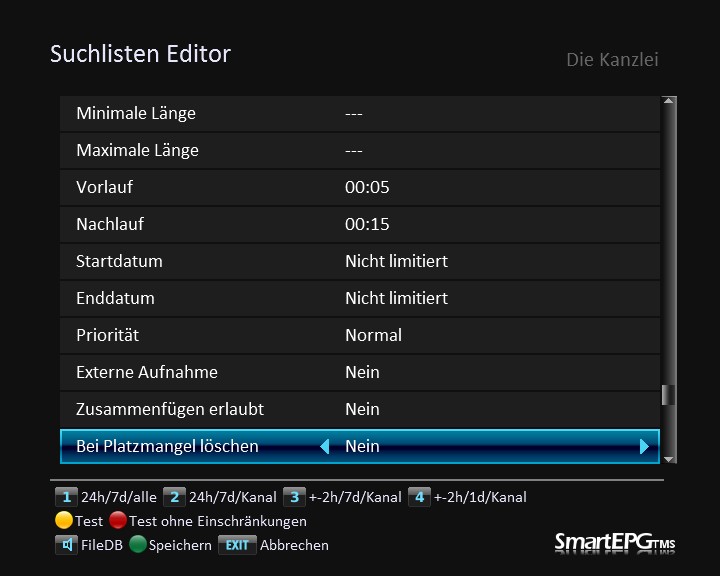Edit the Nachlauf time 00:15
This screenshot has height=576, width=720.
point(367,224)
